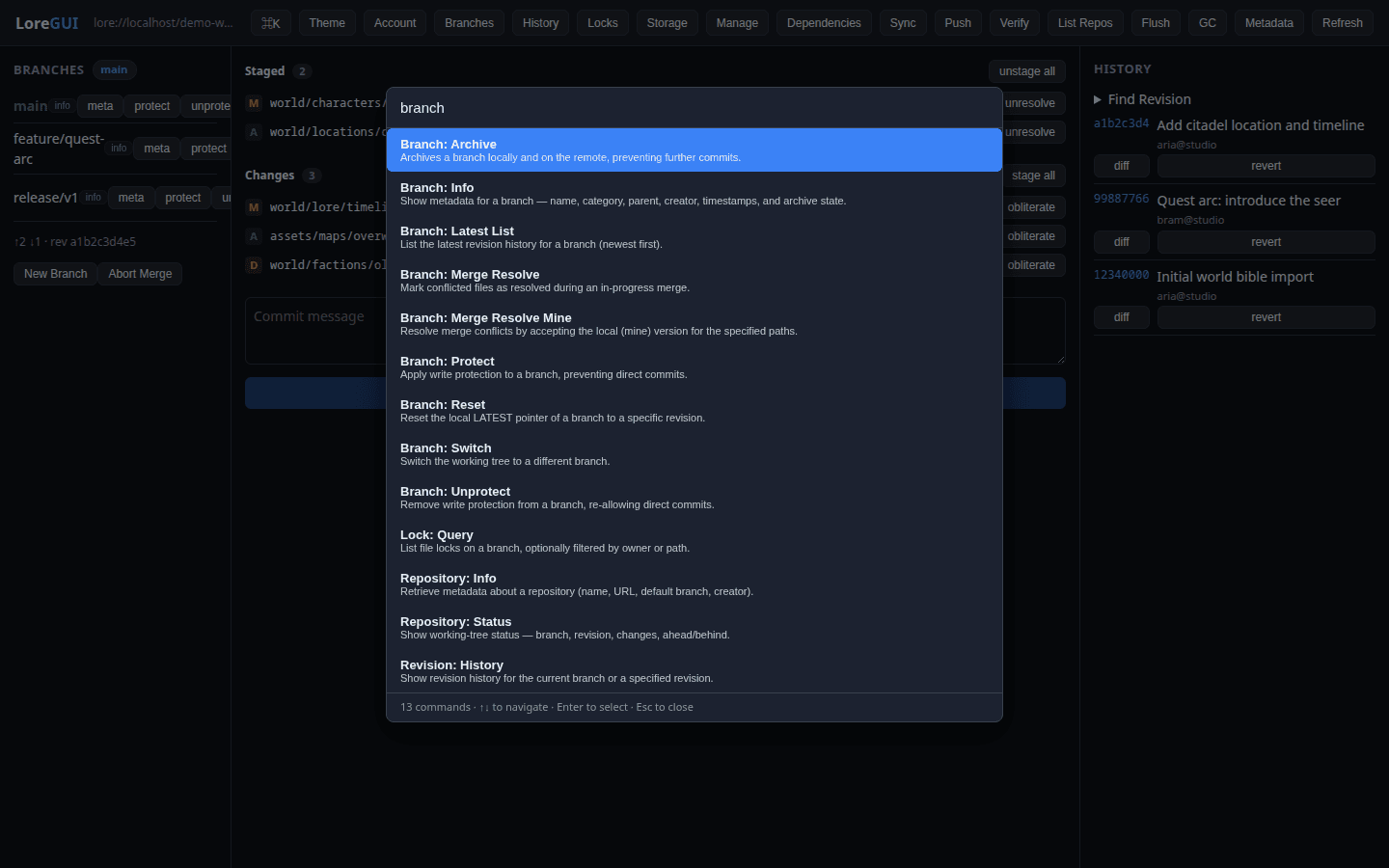Revert the Add citadel location revision
Screen dimensions: 1389x868
coord(1266,166)
